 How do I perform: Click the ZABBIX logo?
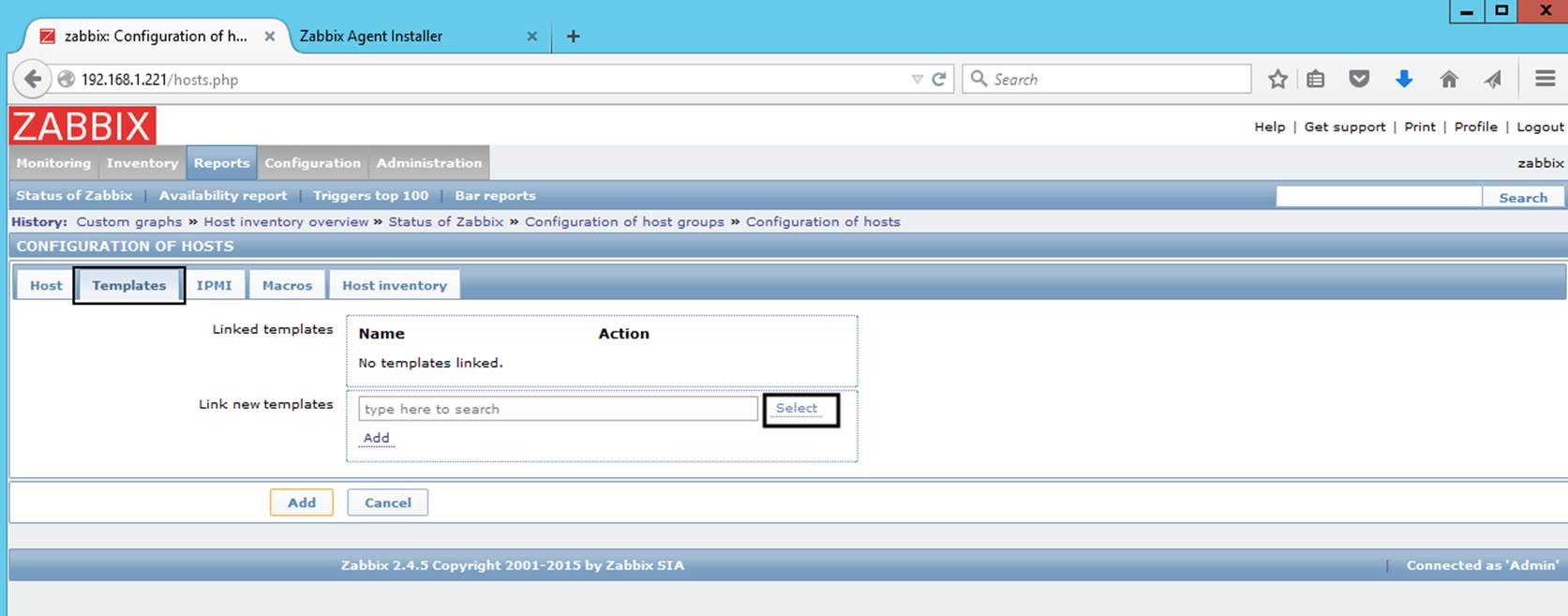82,126
